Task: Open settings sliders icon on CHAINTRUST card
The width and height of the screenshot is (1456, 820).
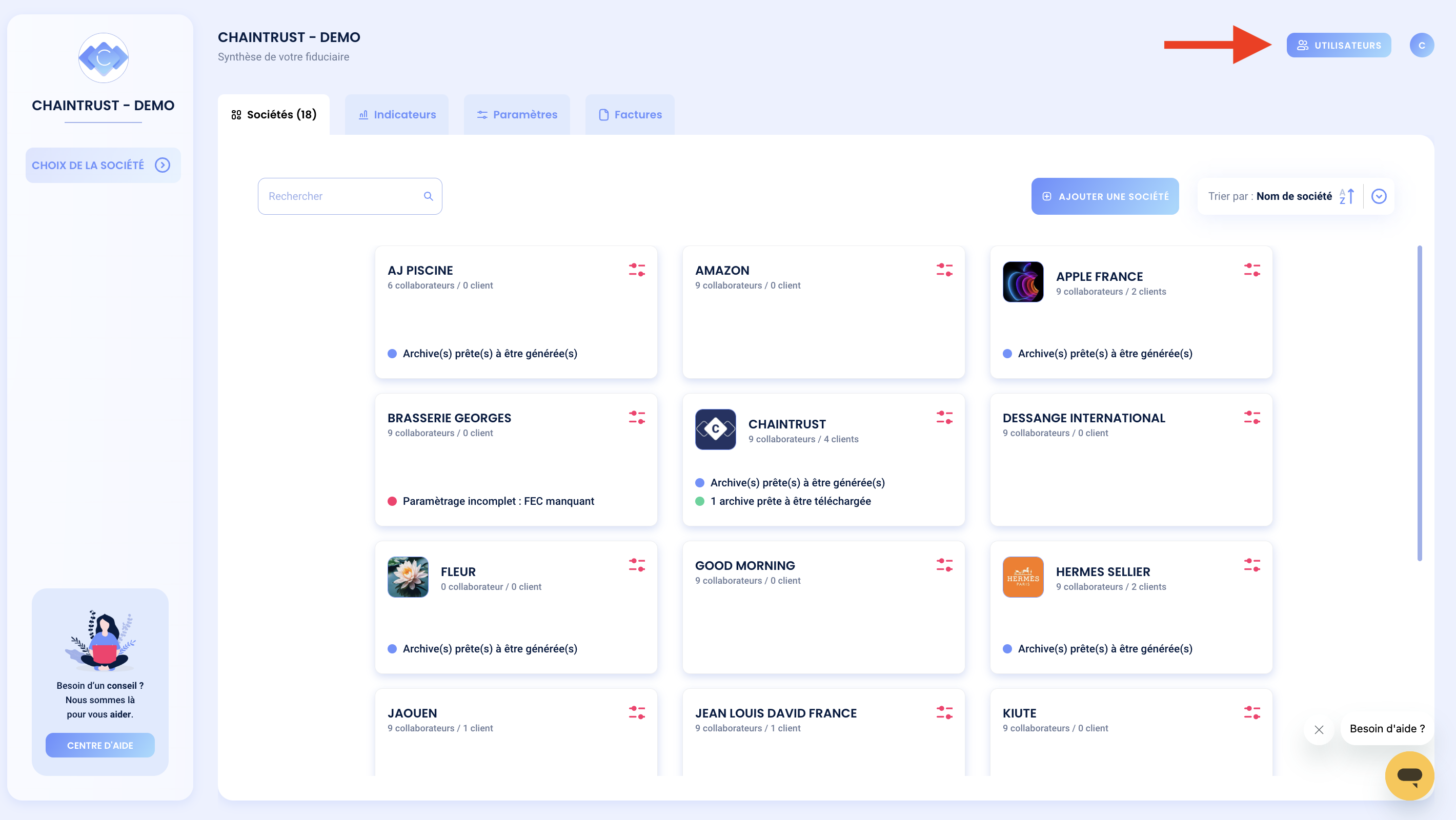Action: point(944,417)
